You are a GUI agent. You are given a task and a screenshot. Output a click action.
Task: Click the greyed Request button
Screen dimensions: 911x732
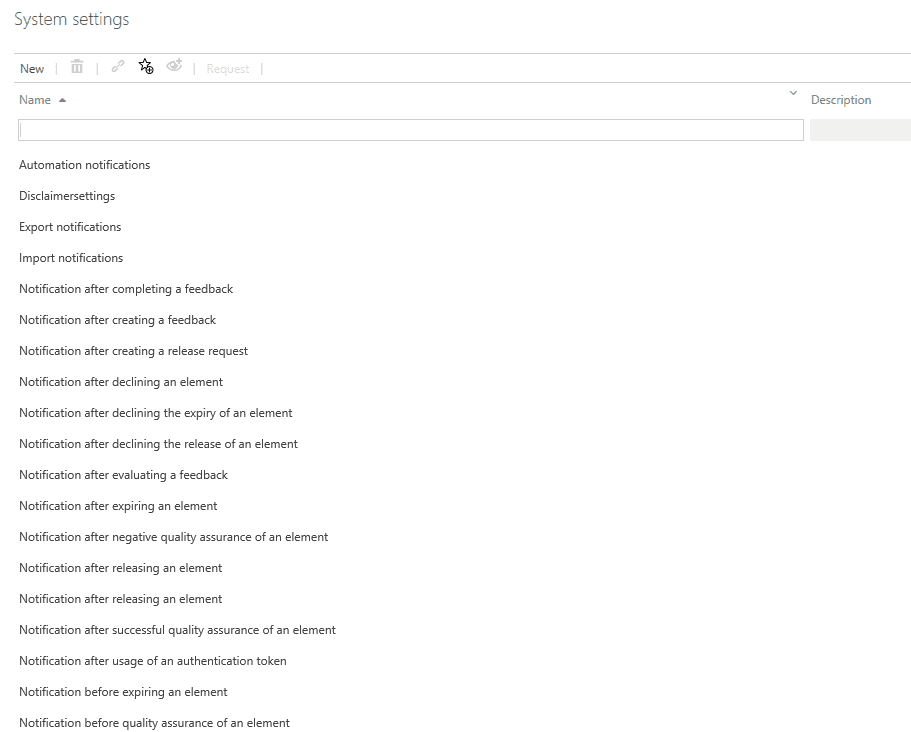pos(228,69)
